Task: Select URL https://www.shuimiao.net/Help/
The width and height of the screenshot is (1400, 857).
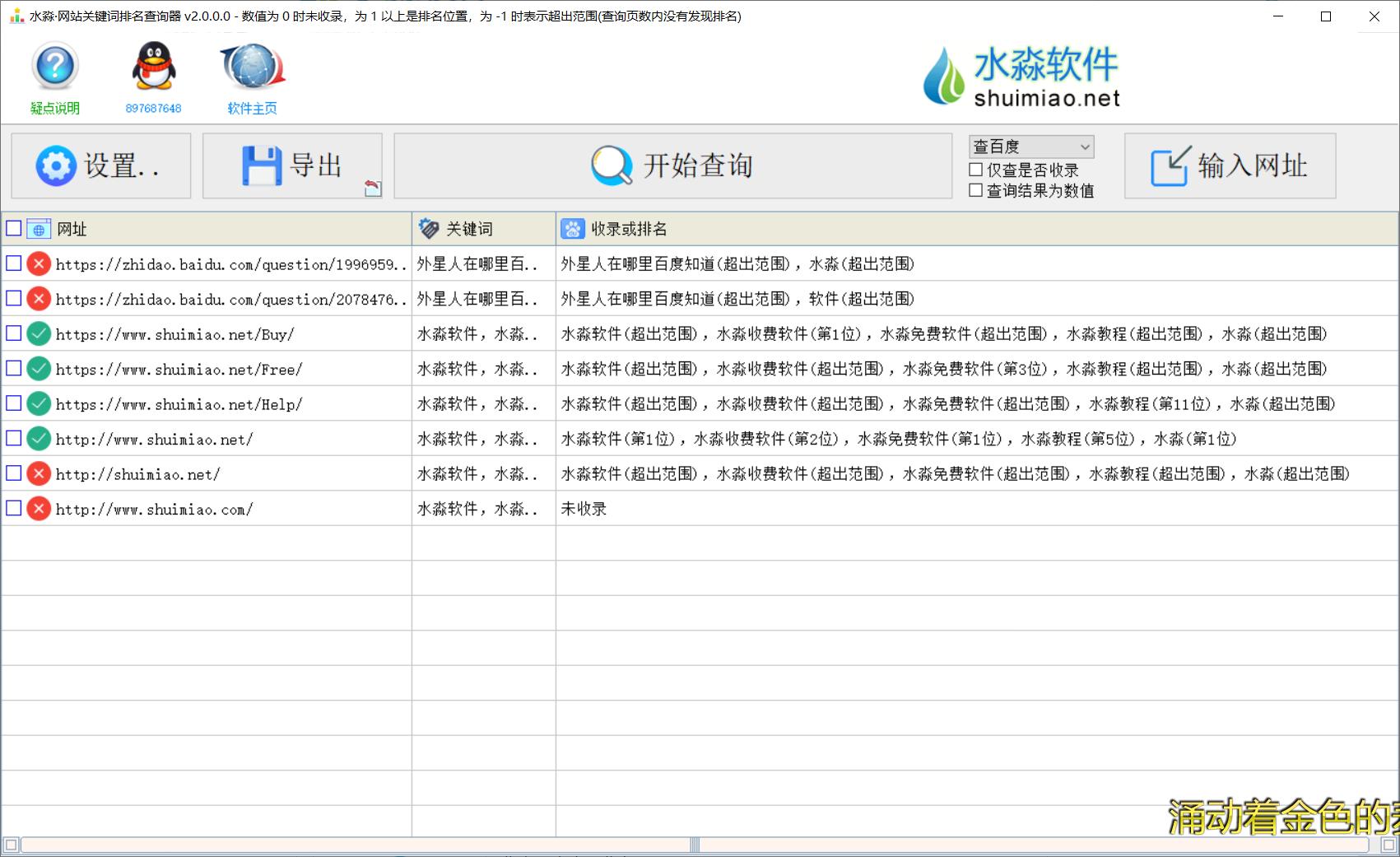Action: 179,404
